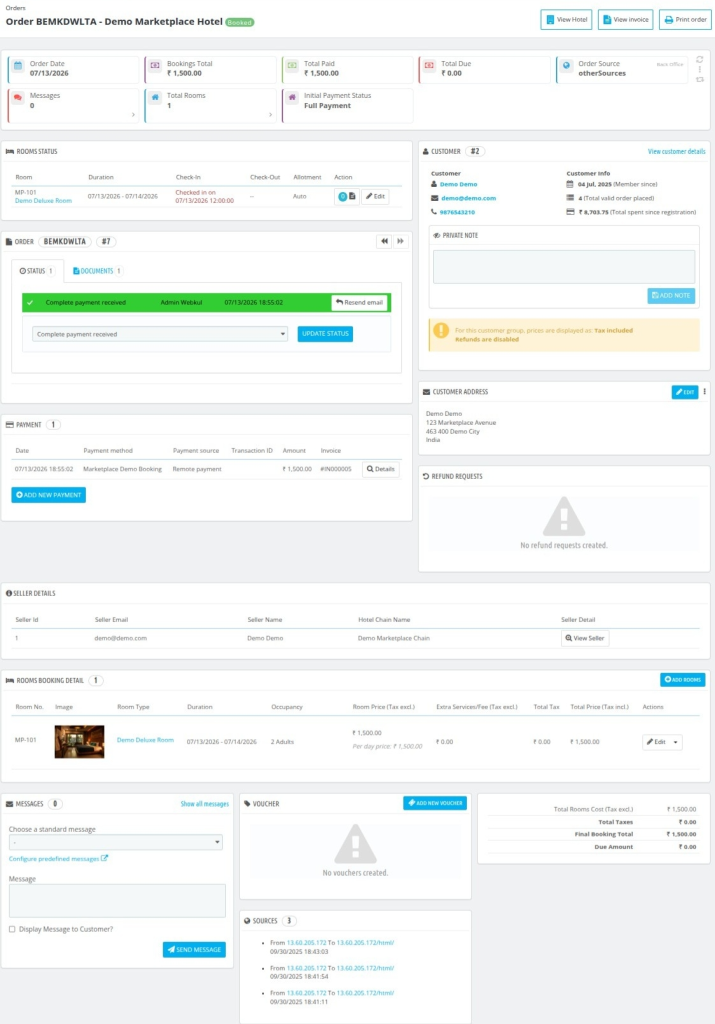Click the refresh icon beside Order Source

click(699, 59)
